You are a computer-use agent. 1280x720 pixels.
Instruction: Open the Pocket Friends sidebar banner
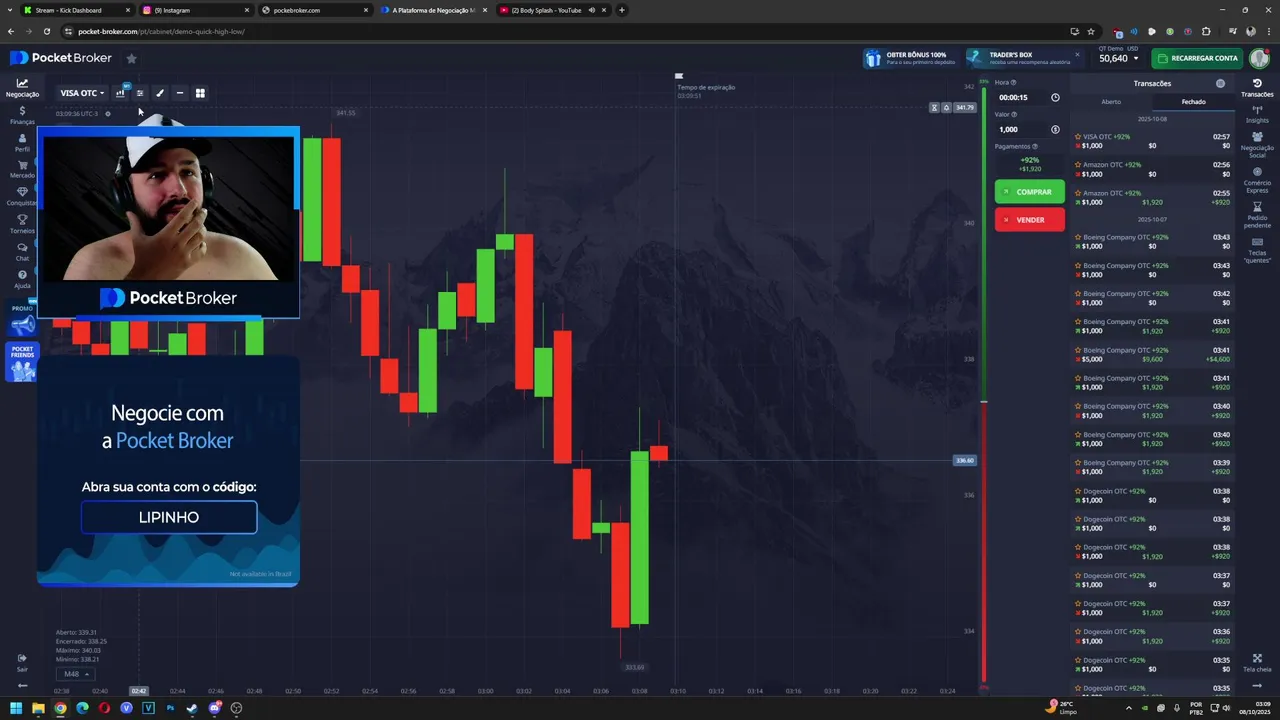tap(22, 362)
